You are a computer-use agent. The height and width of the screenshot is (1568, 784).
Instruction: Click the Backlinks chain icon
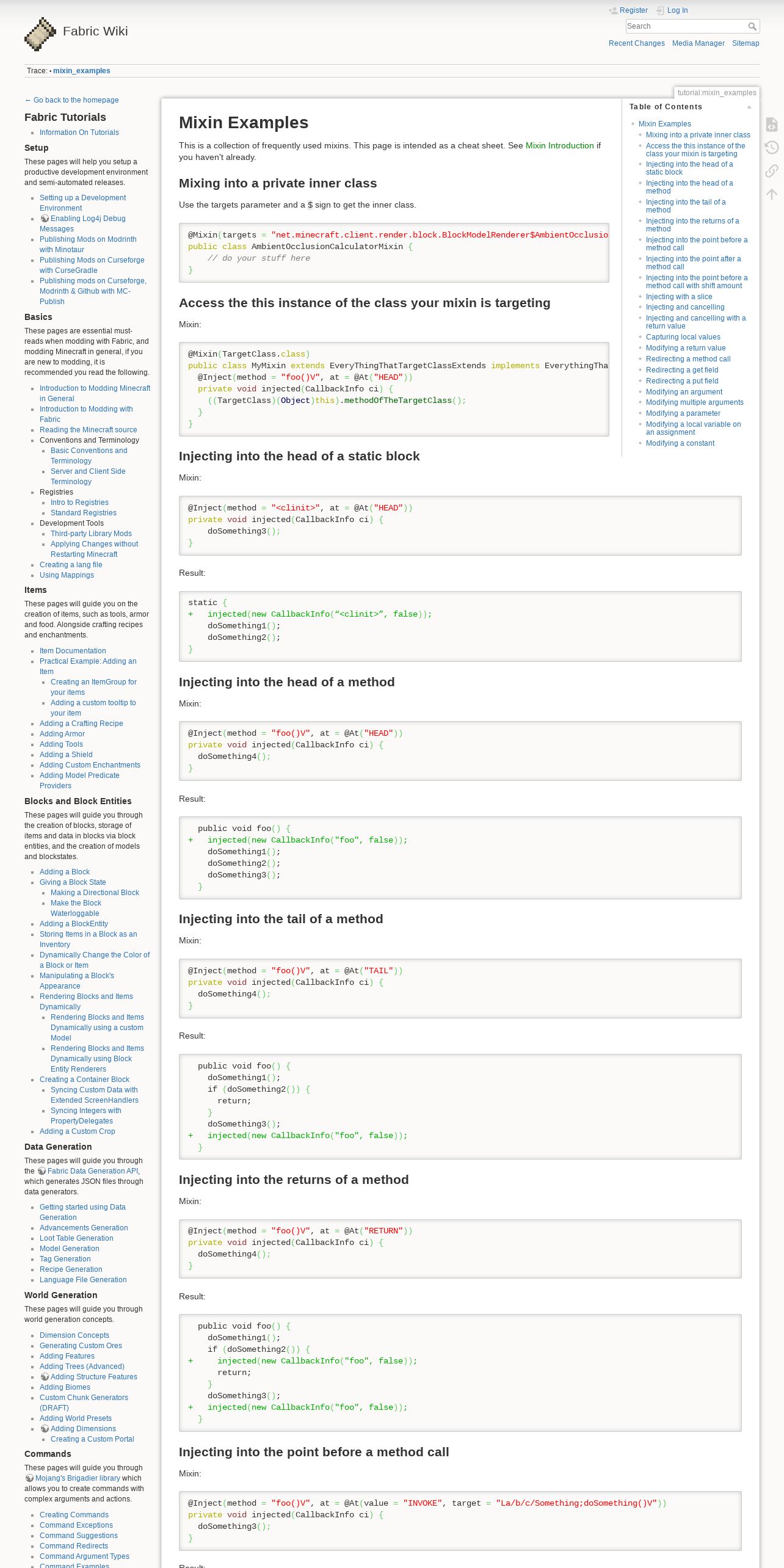(772, 170)
